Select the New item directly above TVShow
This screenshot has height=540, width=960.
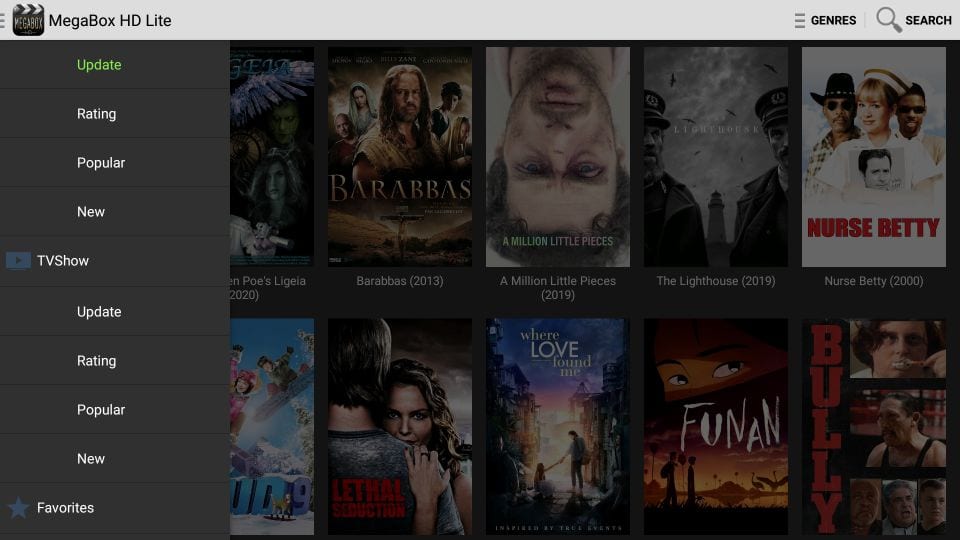91,212
